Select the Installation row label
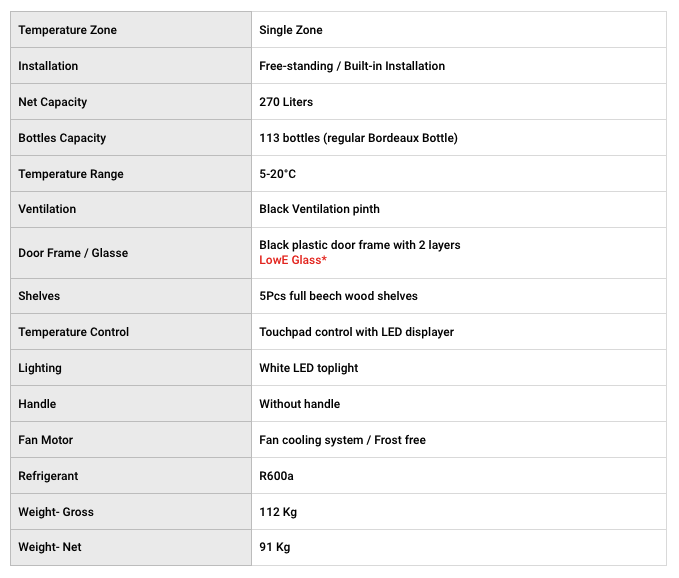This screenshot has width=679, height=578. tap(48, 66)
